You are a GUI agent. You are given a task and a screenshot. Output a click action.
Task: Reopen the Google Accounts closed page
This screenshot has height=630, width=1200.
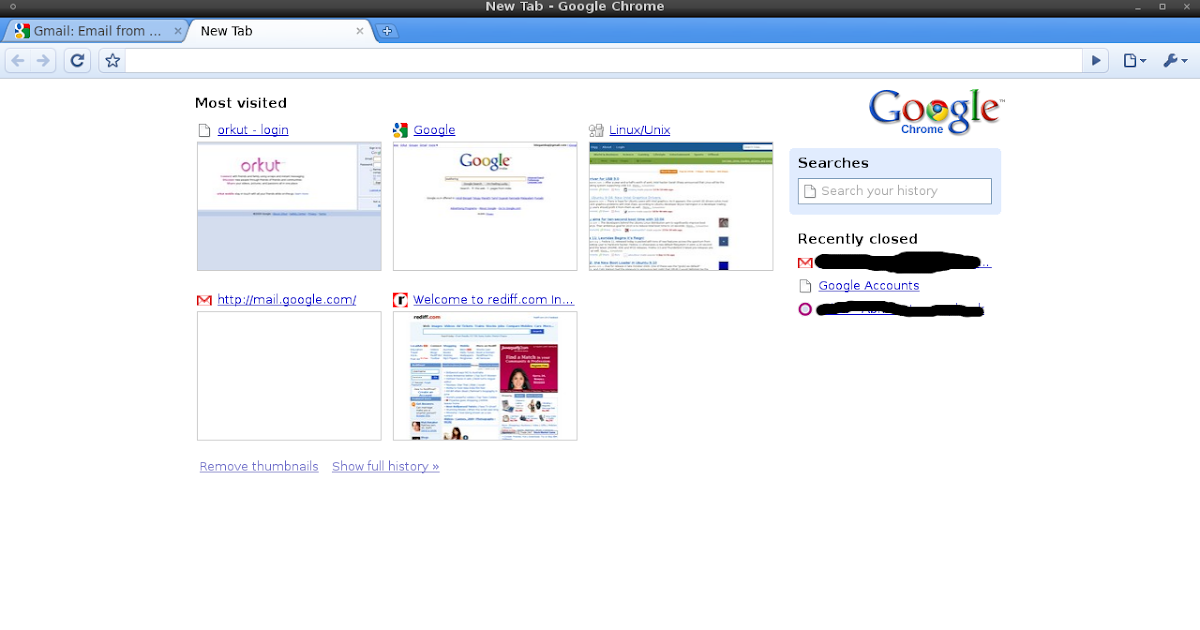(869, 286)
